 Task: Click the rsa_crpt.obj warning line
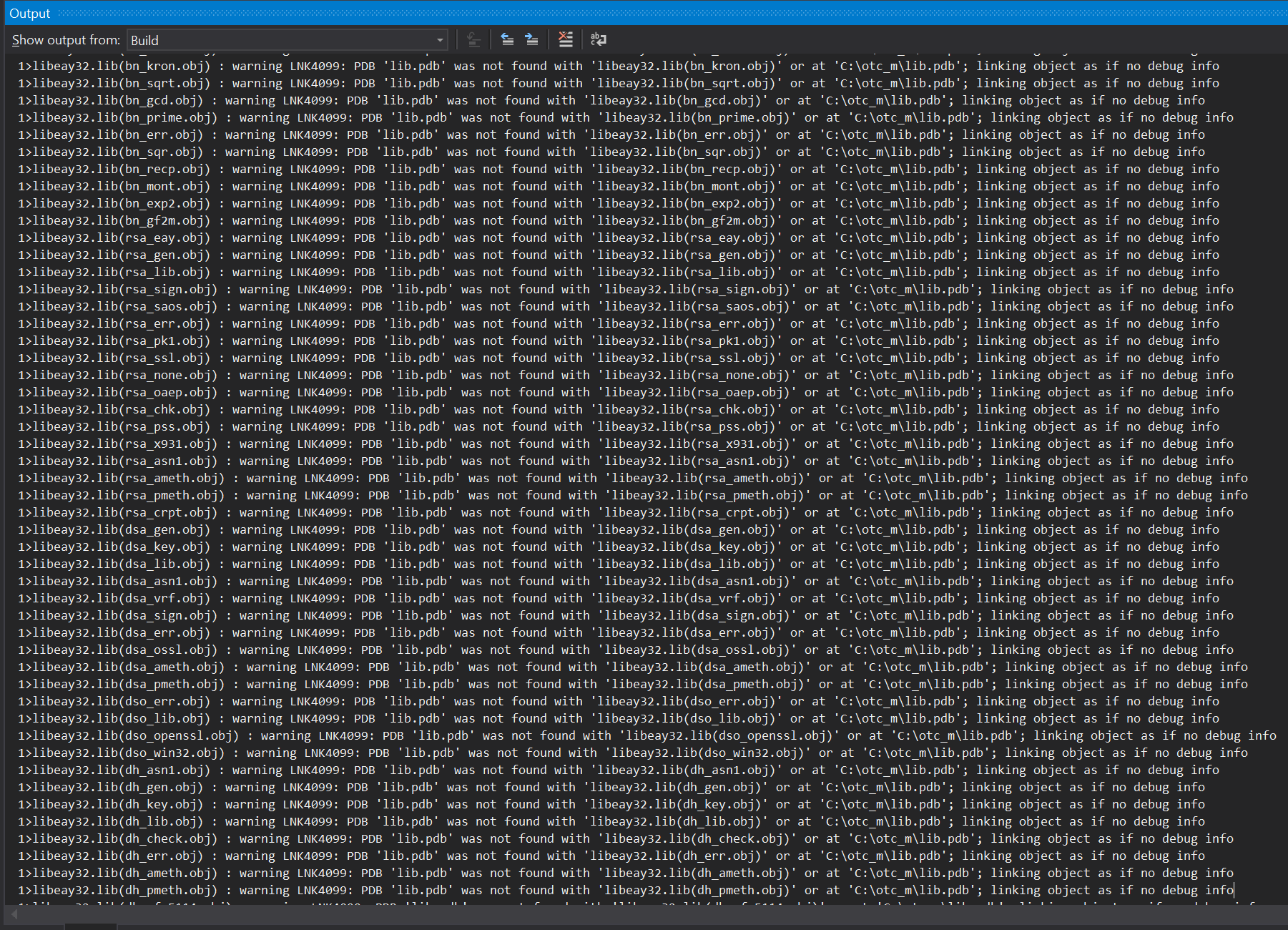[x=626, y=512]
